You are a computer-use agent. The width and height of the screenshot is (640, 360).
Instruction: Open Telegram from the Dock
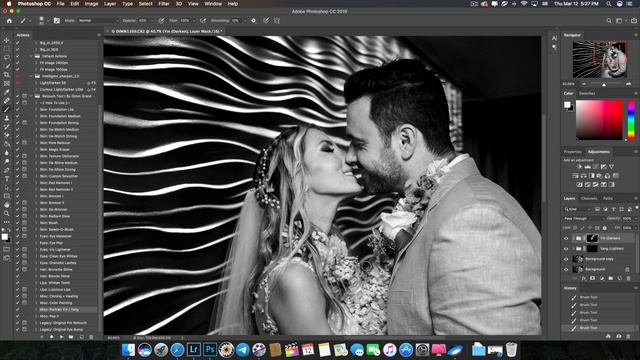[x=243, y=349]
